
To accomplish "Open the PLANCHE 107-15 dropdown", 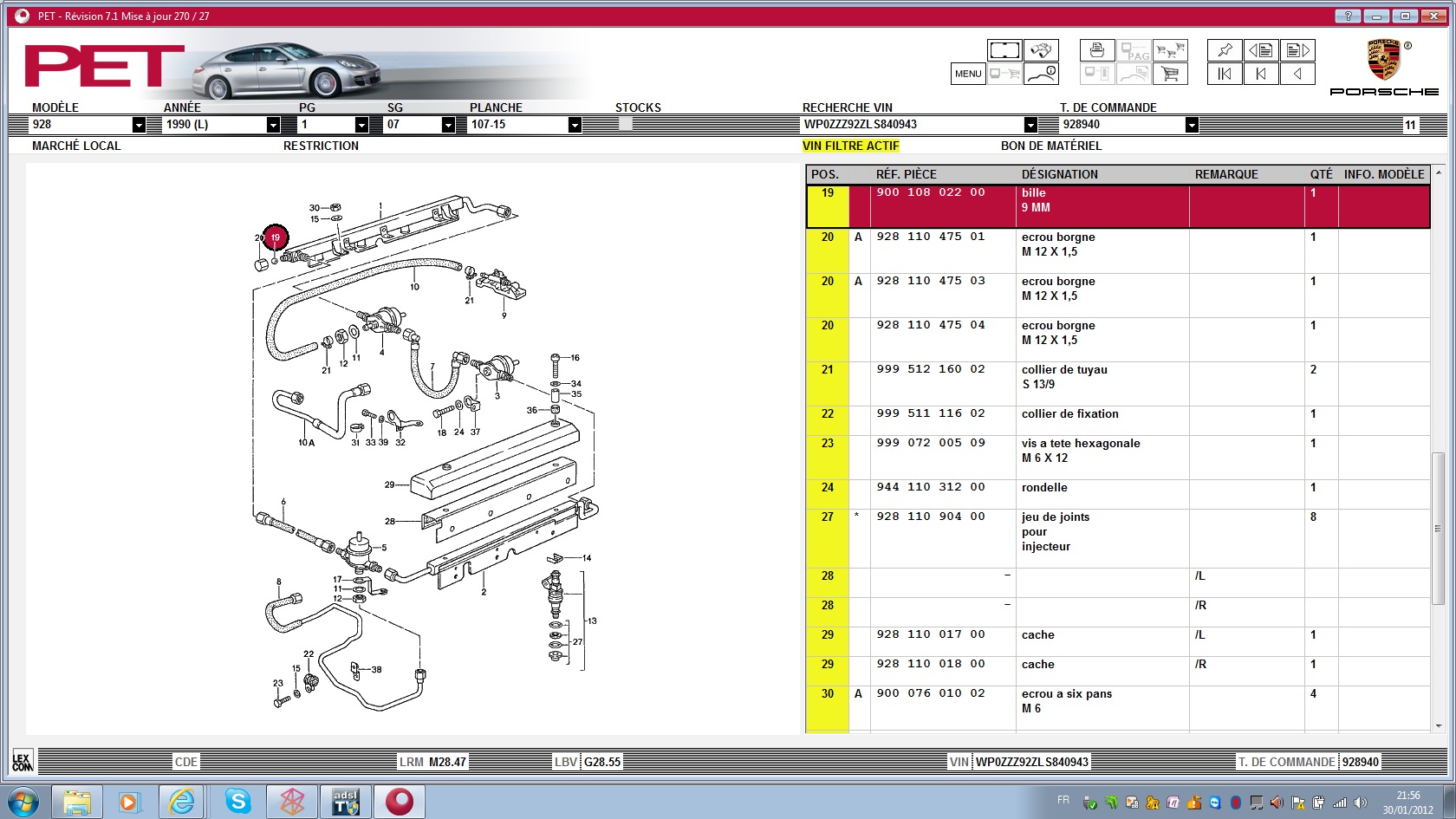I will (575, 125).
